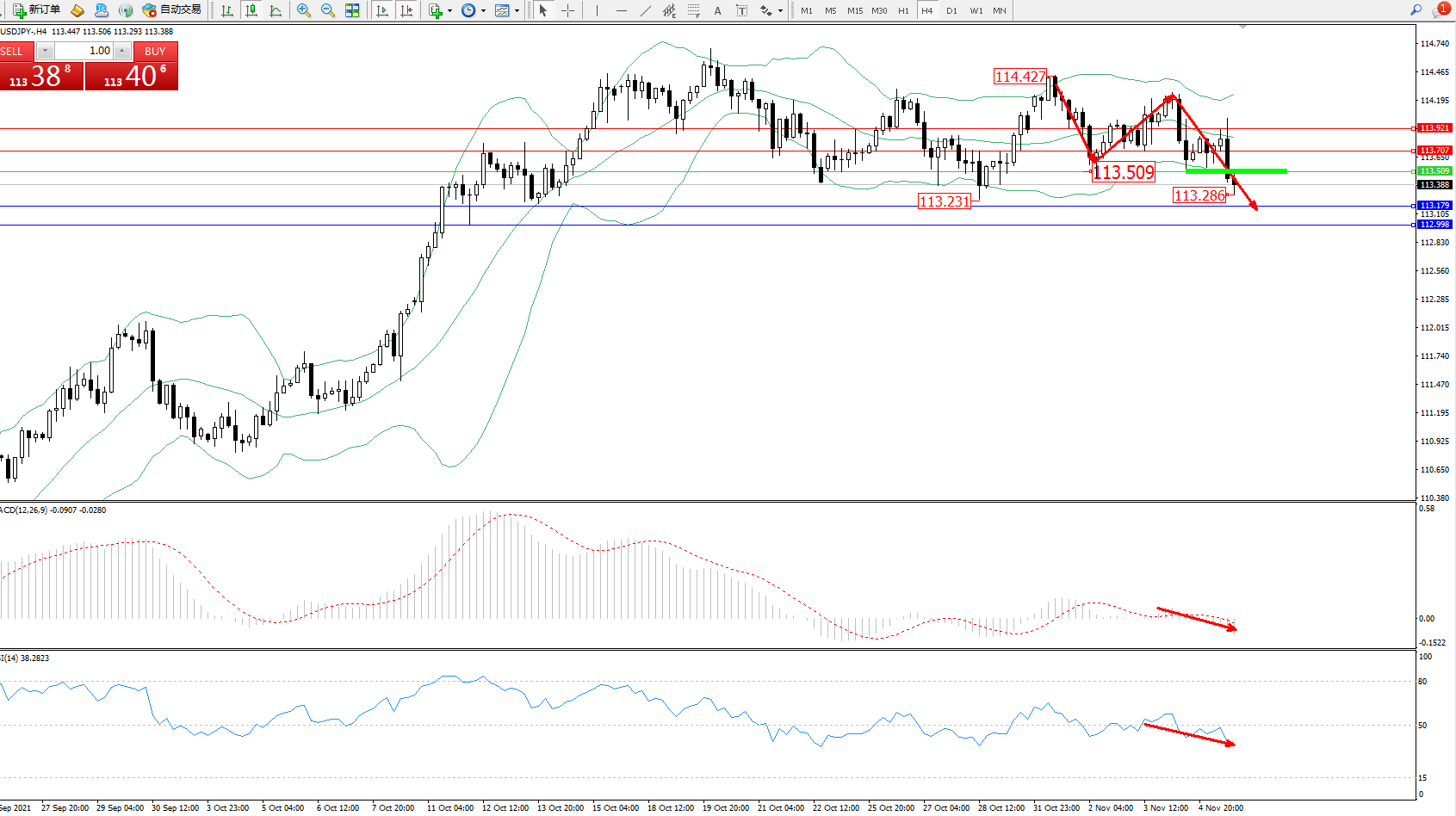Toggle AutoTrading (自动交易) button
Viewport: 1456px width, 816px height.
tap(172, 10)
